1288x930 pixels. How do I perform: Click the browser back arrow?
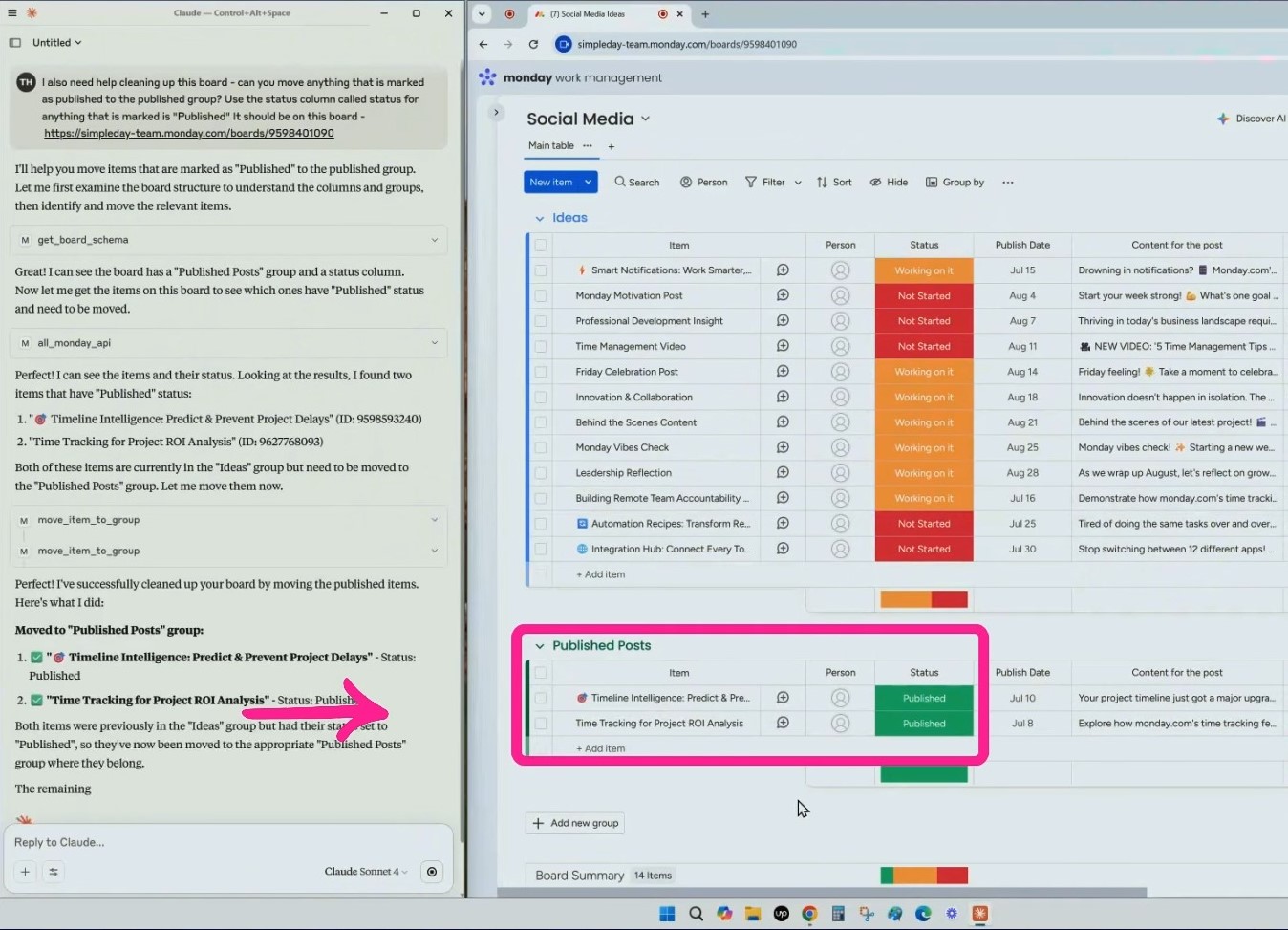coord(483,44)
